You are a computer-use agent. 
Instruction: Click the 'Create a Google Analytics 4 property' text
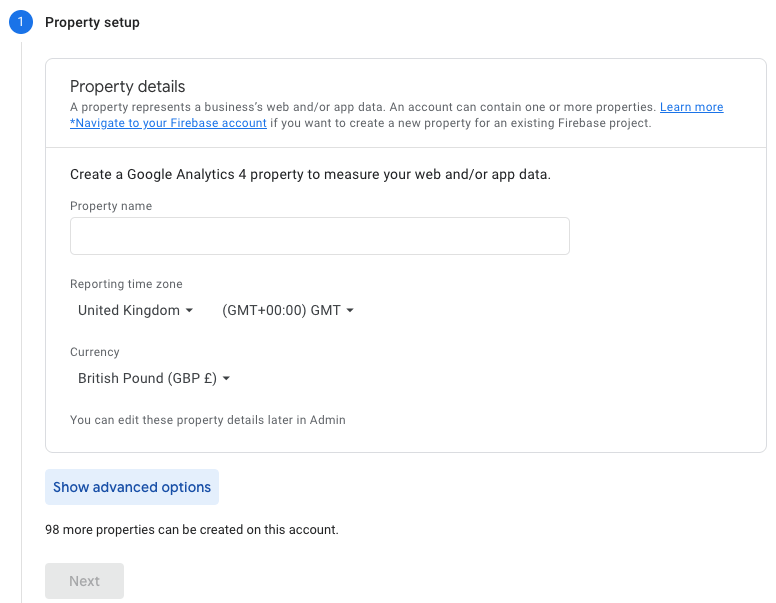tap(310, 174)
